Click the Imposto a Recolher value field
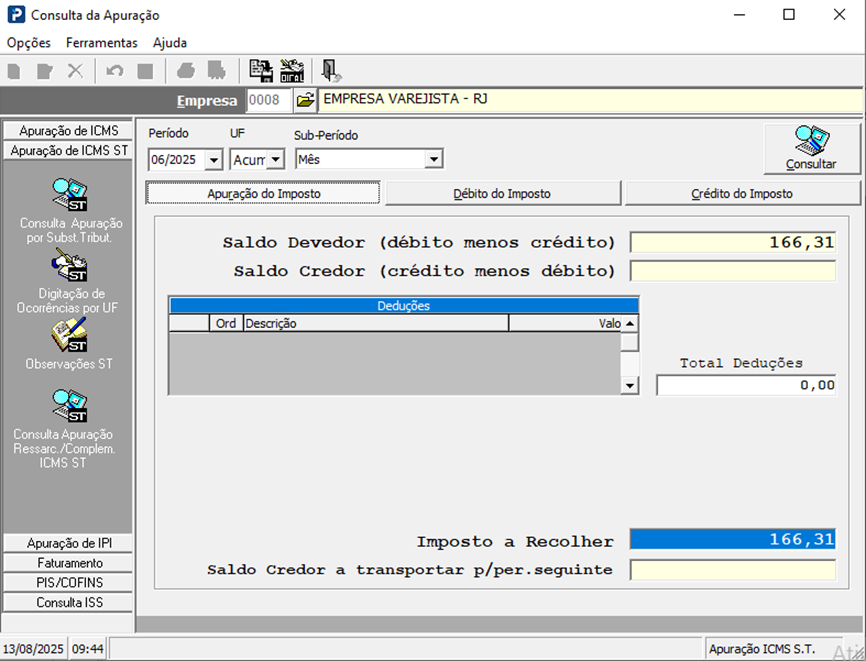This screenshot has height=661, width=866. pos(732,540)
